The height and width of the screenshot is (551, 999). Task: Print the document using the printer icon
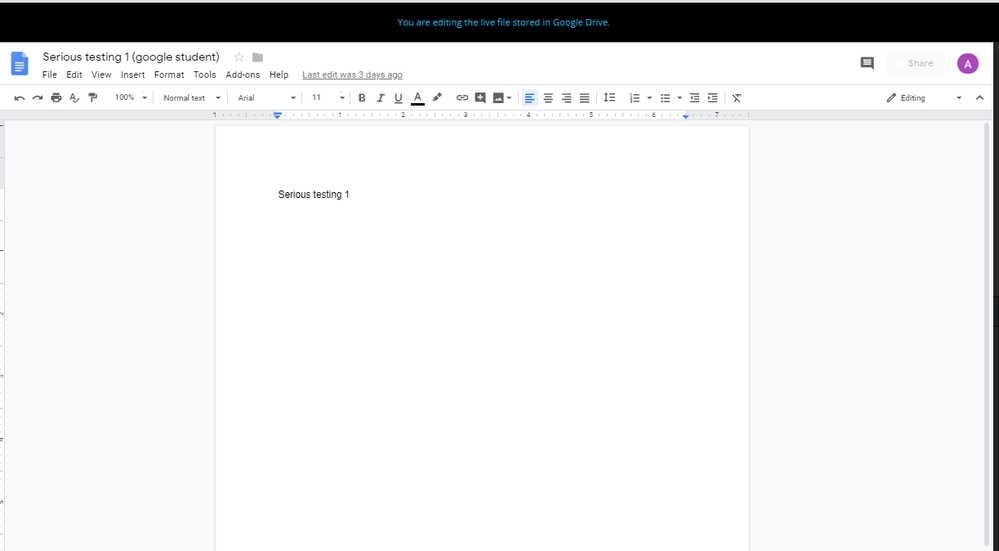tap(56, 98)
